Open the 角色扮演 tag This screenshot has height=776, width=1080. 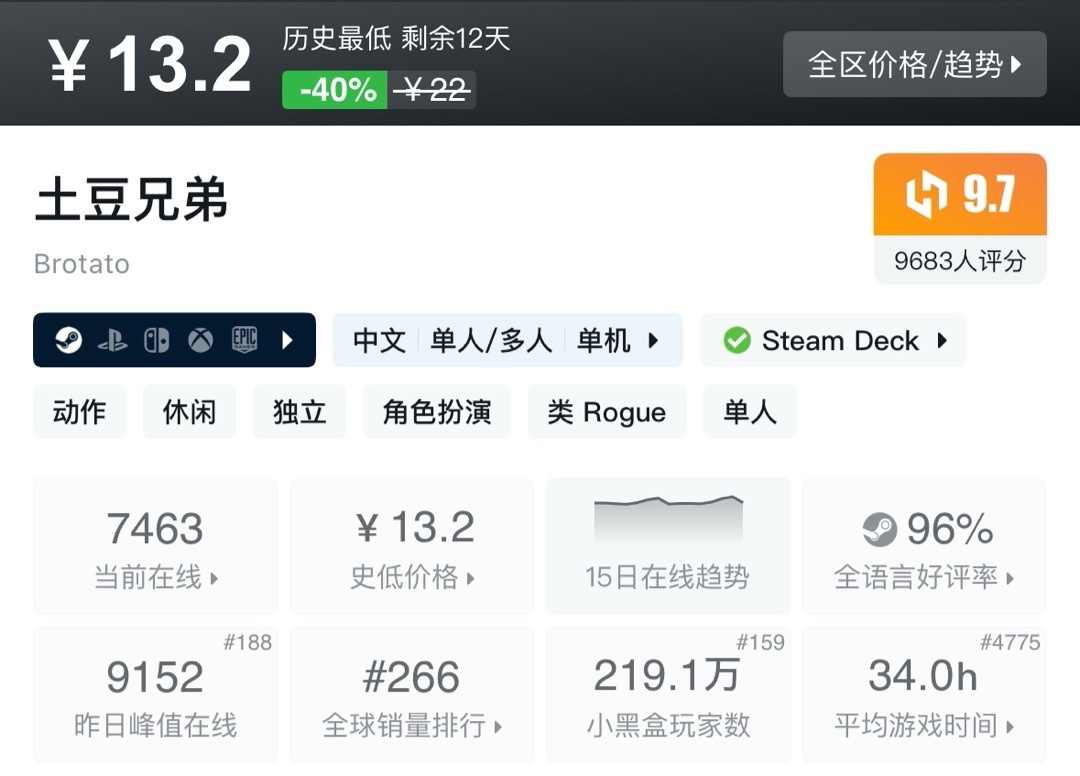point(436,412)
